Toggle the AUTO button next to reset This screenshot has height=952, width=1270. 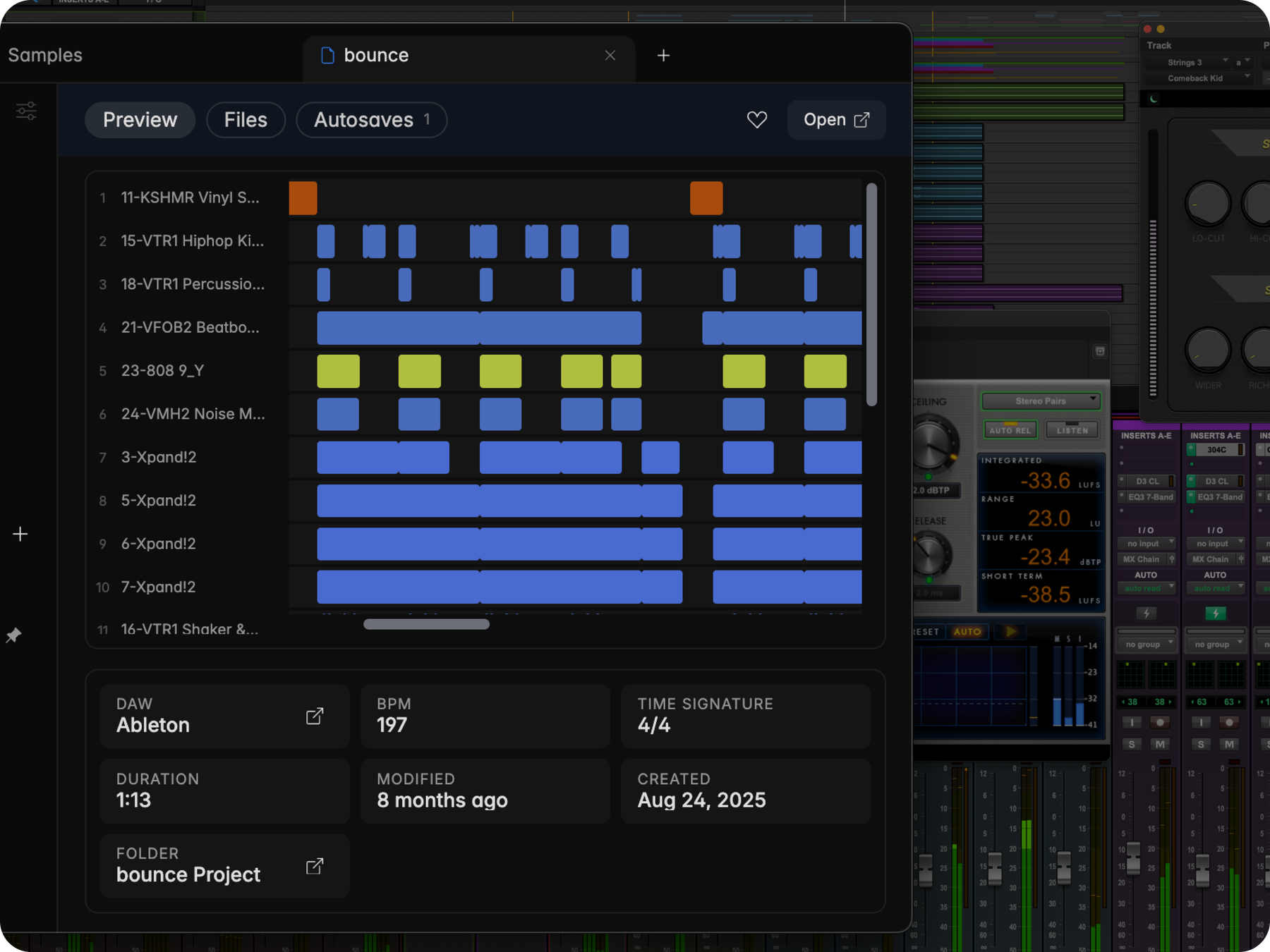tap(967, 631)
